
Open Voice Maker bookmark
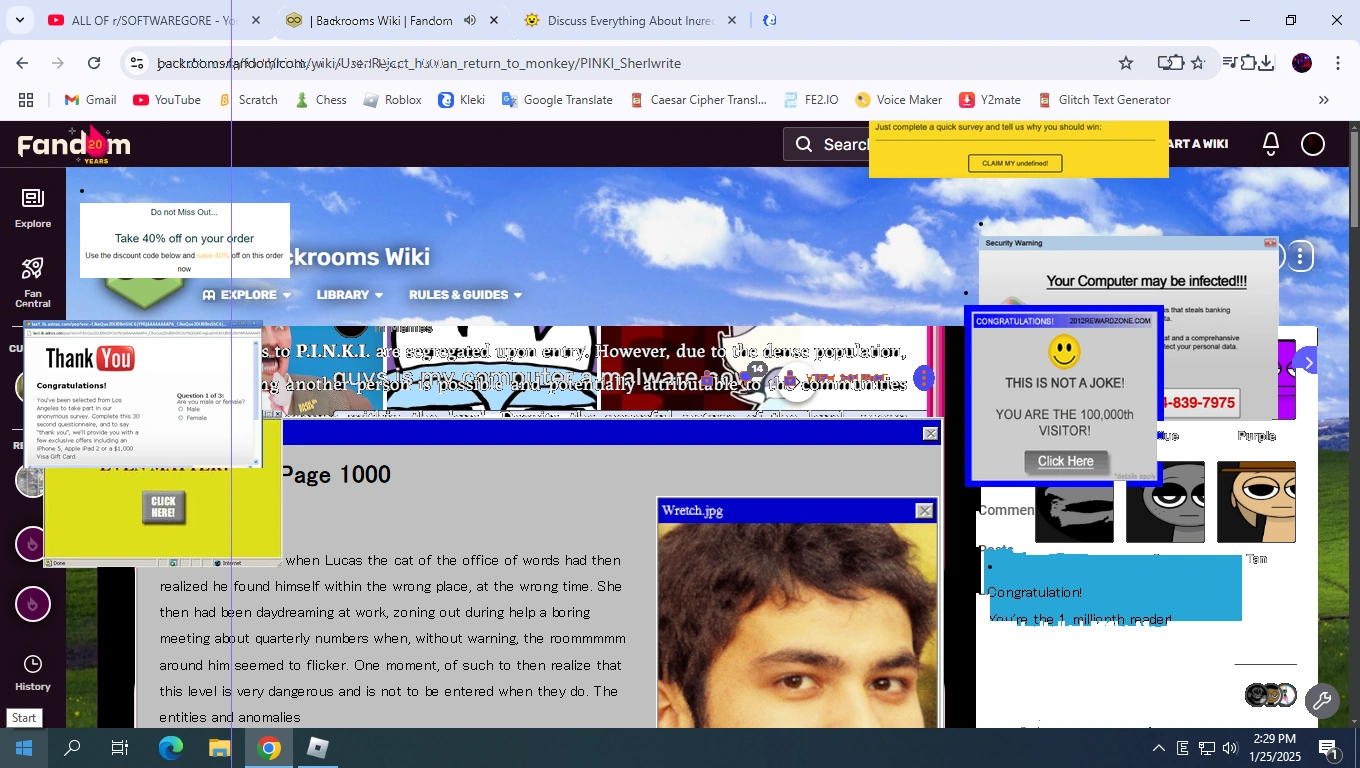click(x=898, y=100)
